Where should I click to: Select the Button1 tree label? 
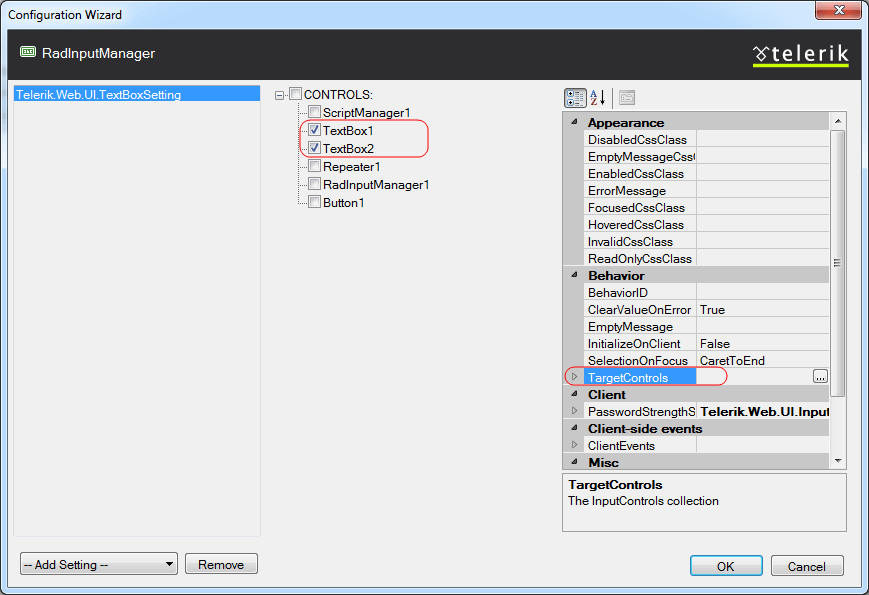pyautogui.click(x=344, y=202)
